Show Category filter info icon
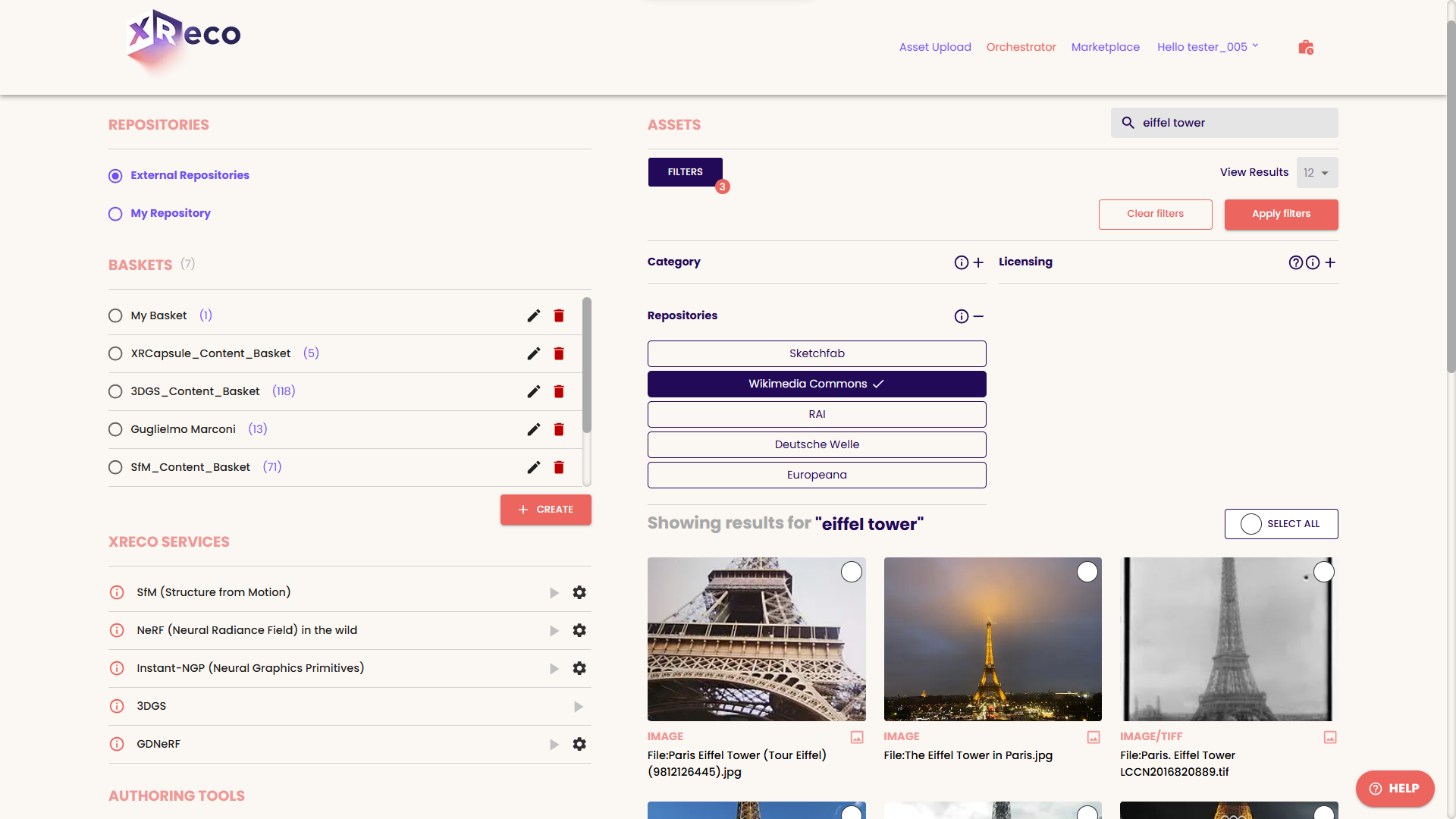This screenshot has height=819, width=1456. [961, 262]
